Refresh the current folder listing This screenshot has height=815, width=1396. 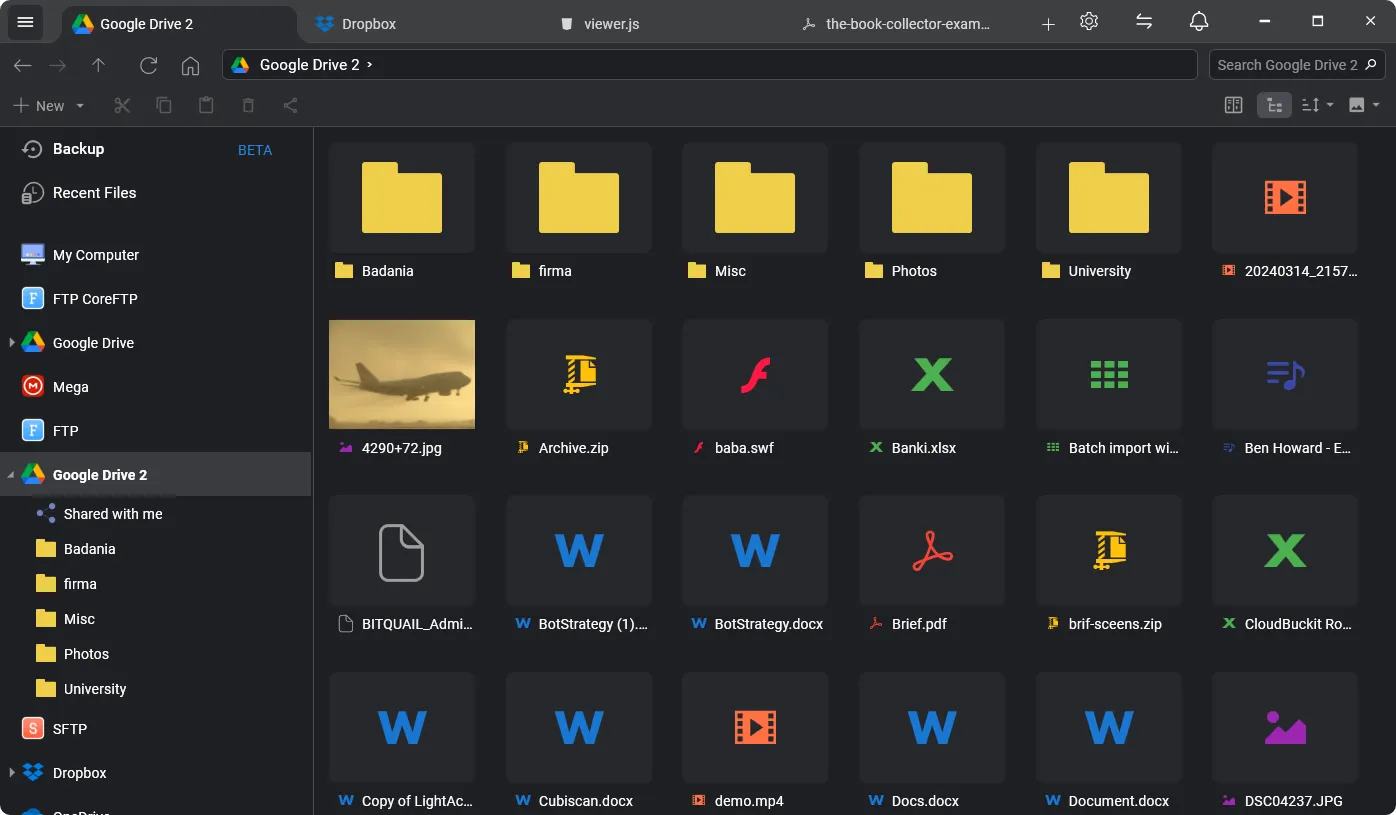click(148, 65)
